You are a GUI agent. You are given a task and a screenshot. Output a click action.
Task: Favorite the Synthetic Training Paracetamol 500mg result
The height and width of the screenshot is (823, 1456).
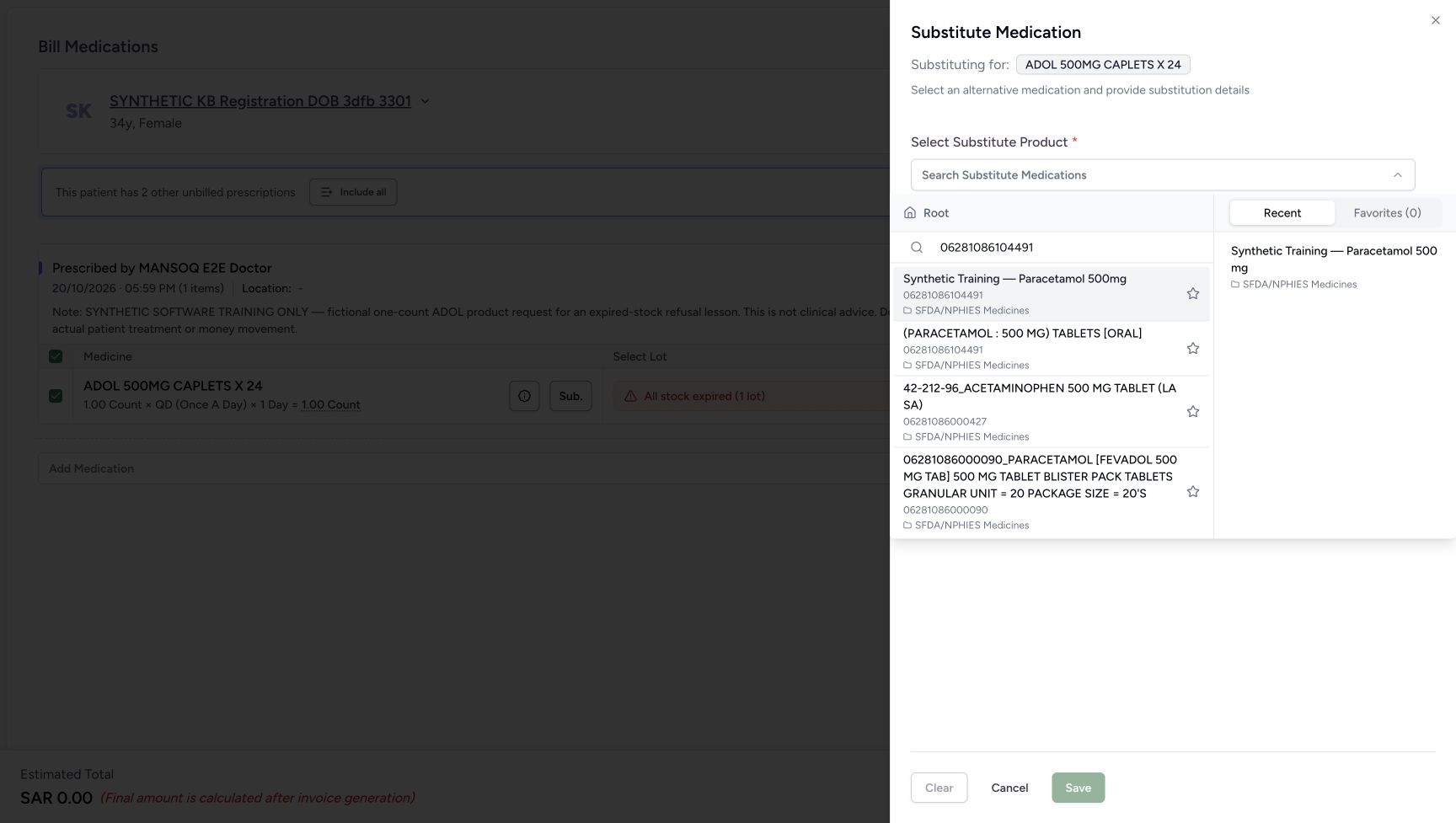pos(1192,294)
